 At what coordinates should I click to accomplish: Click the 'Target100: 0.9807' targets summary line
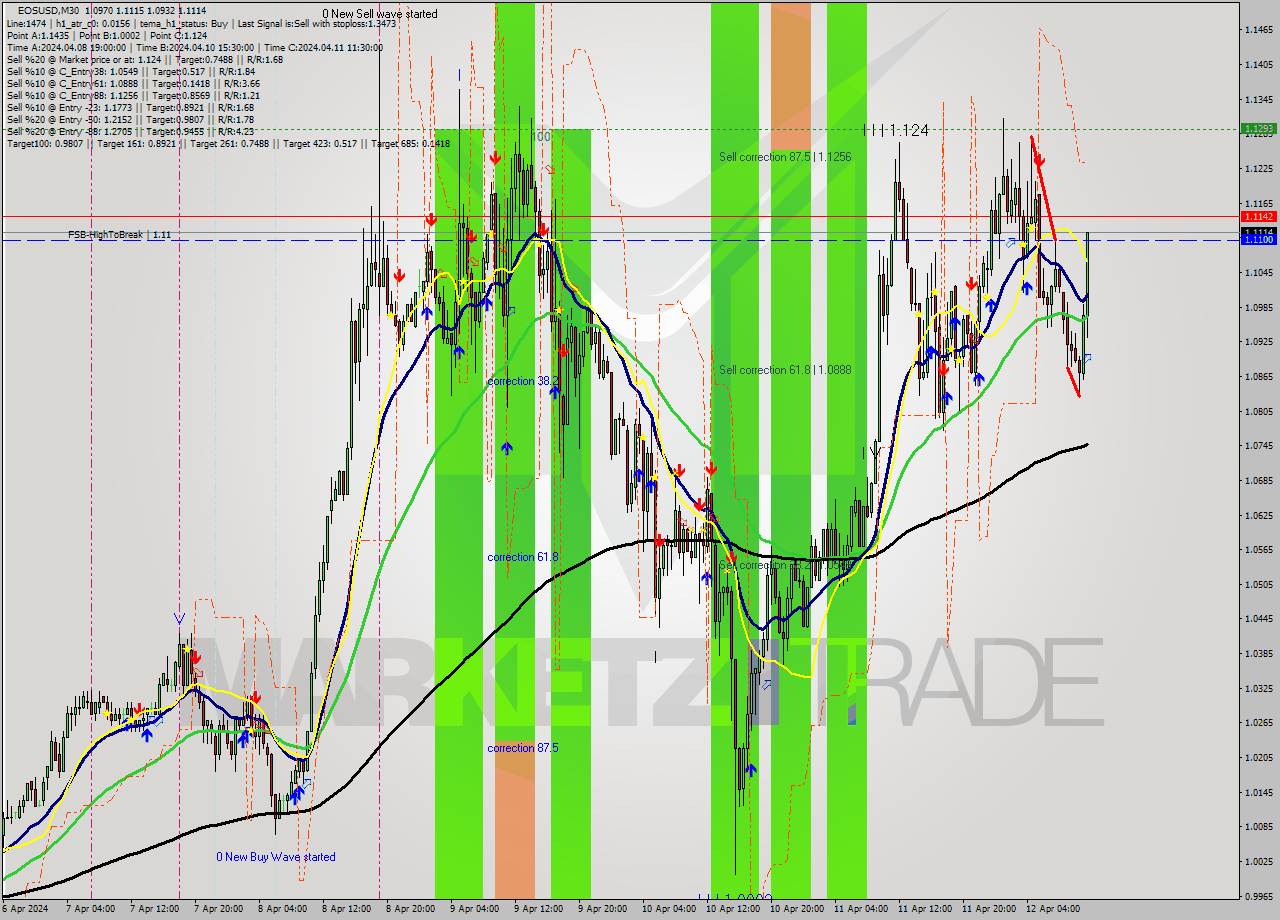228,143
